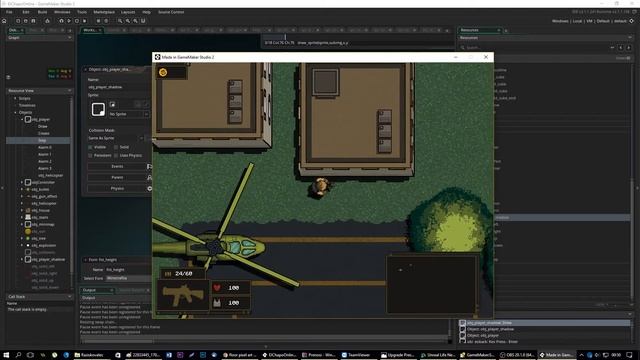640x360 pixels.
Task: Click the Events button
Action: tap(117, 167)
